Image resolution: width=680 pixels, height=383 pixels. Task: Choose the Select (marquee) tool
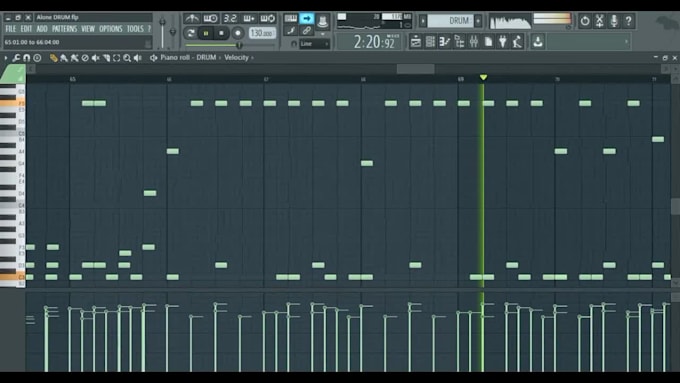tap(117, 58)
